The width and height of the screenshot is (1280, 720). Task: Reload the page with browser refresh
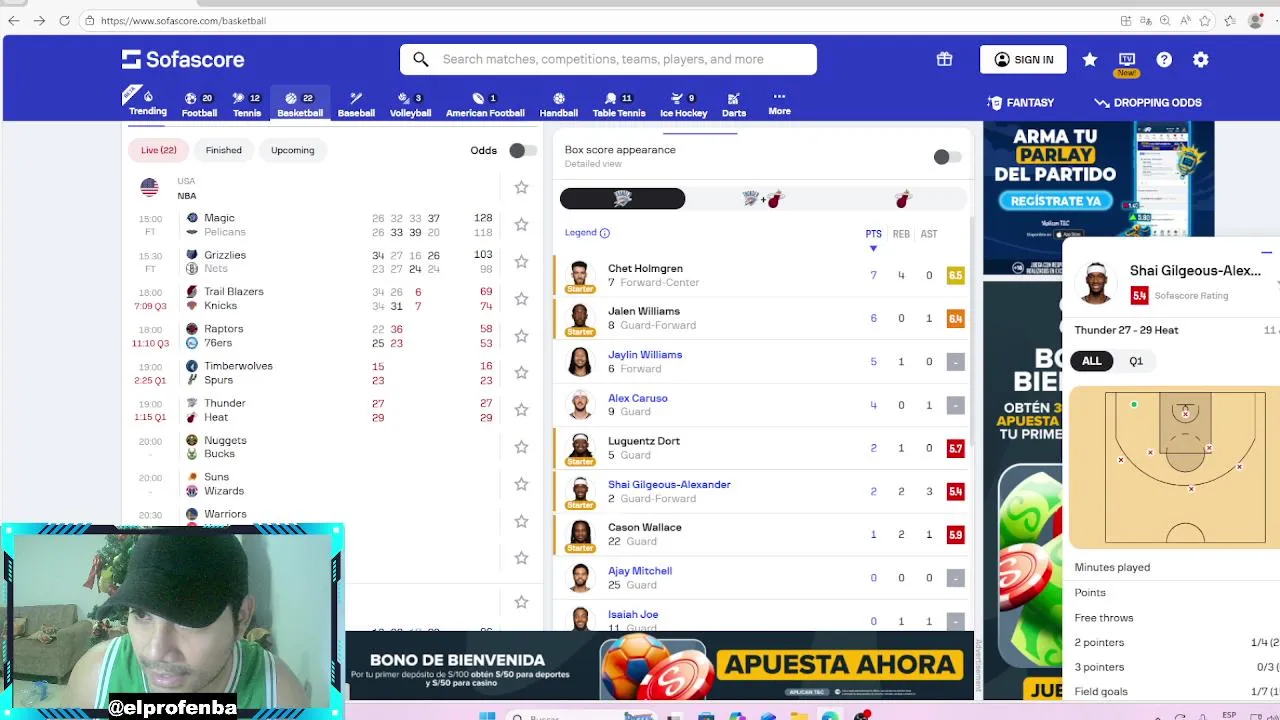point(64,20)
